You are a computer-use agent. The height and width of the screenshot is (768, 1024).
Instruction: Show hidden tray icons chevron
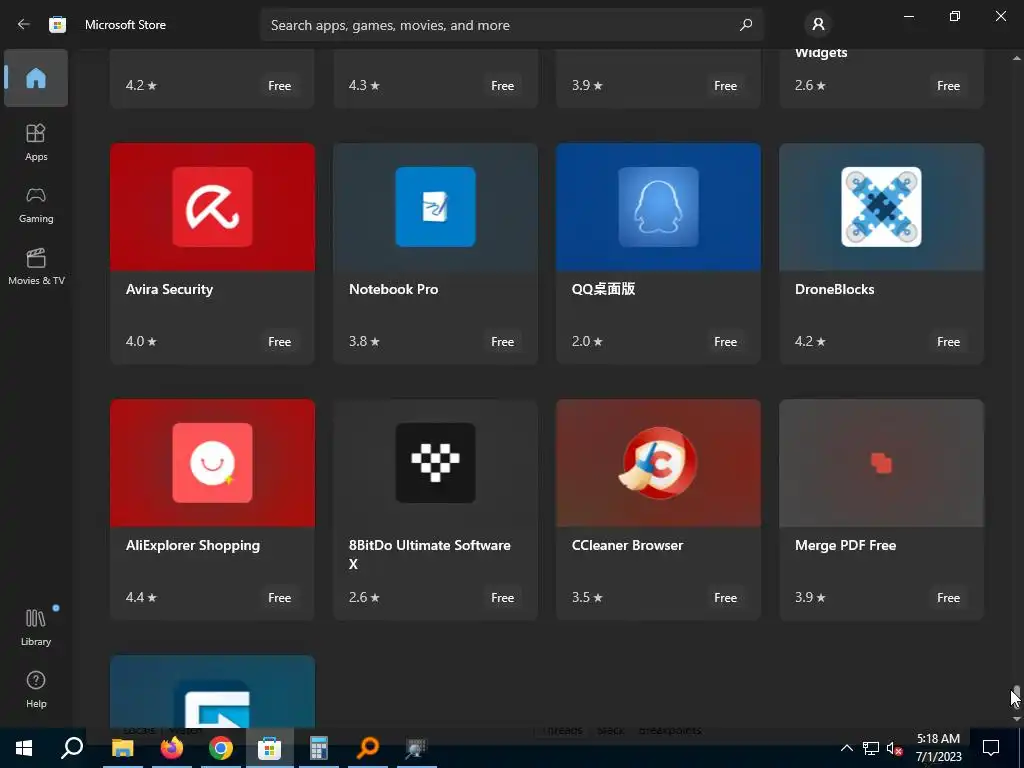tap(846, 748)
